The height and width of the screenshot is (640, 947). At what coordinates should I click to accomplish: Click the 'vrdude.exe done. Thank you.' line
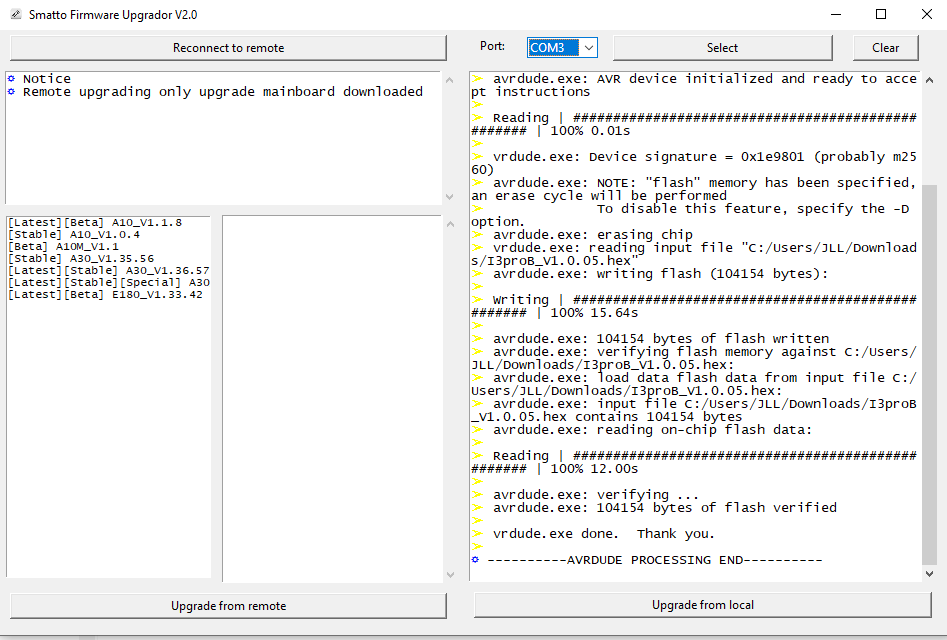coord(604,534)
